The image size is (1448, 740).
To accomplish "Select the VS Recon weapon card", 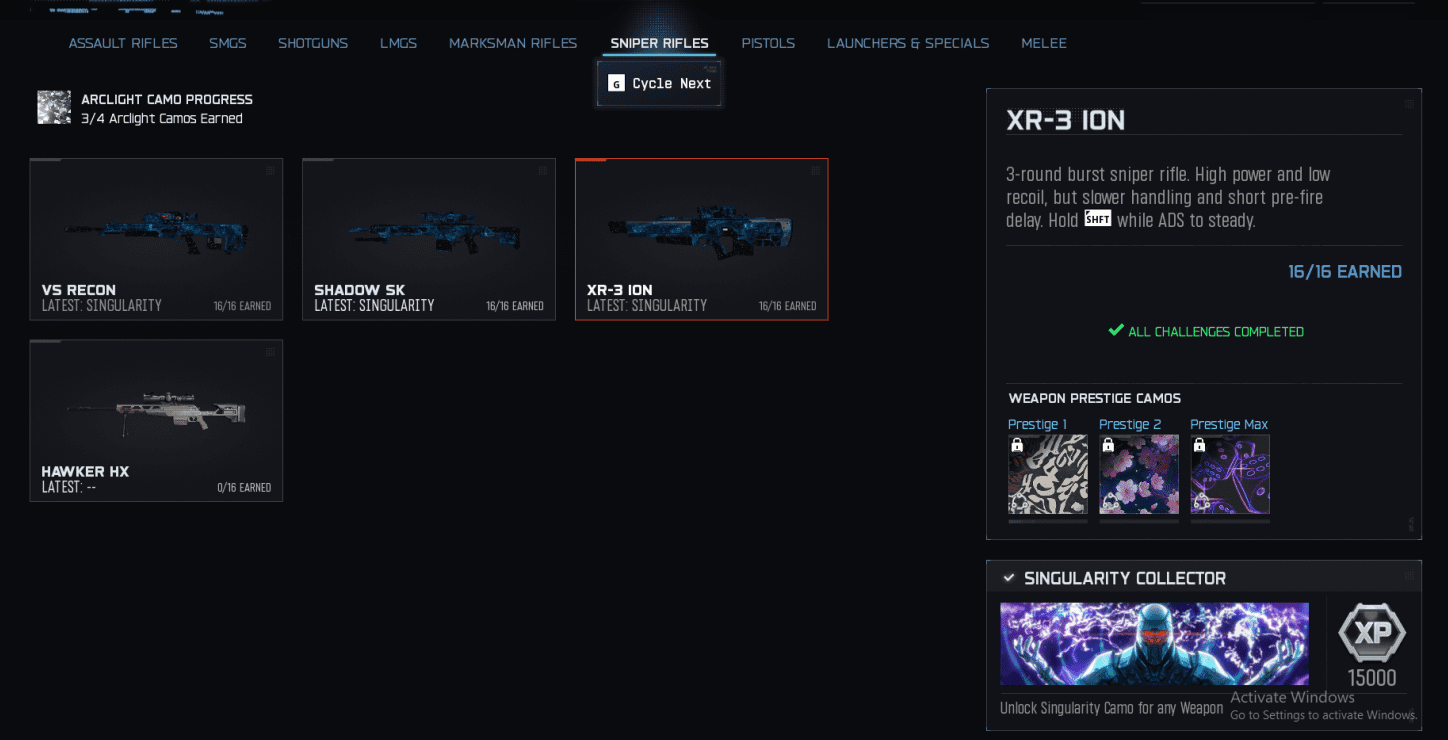I will coord(156,239).
